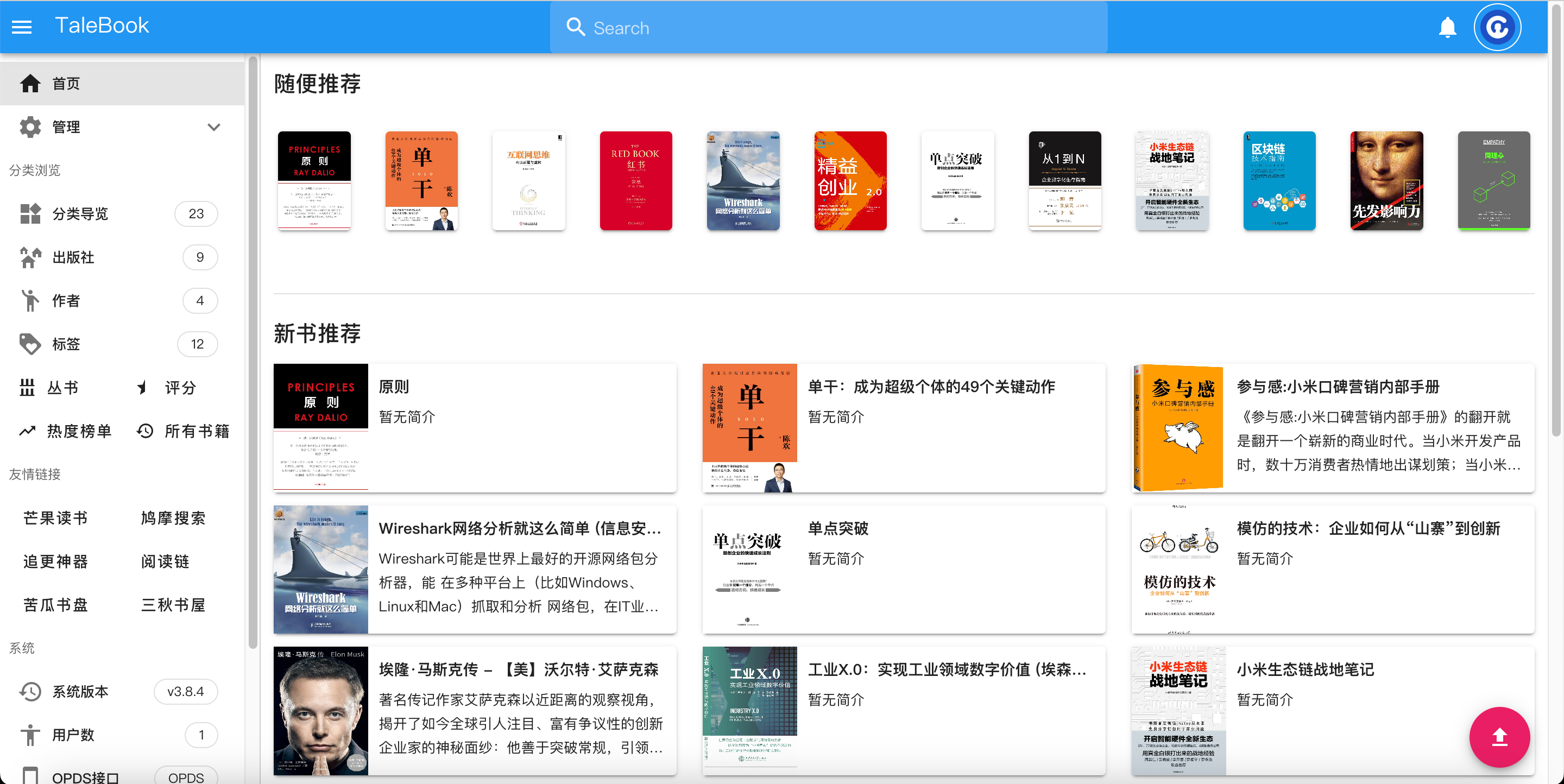Open the Principles 原则 thumbnail in 随便推荐

pos(314,180)
